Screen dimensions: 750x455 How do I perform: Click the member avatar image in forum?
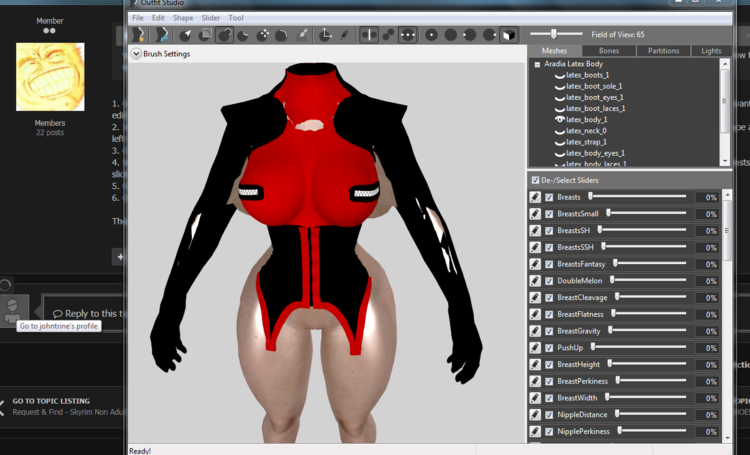click(50, 77)
